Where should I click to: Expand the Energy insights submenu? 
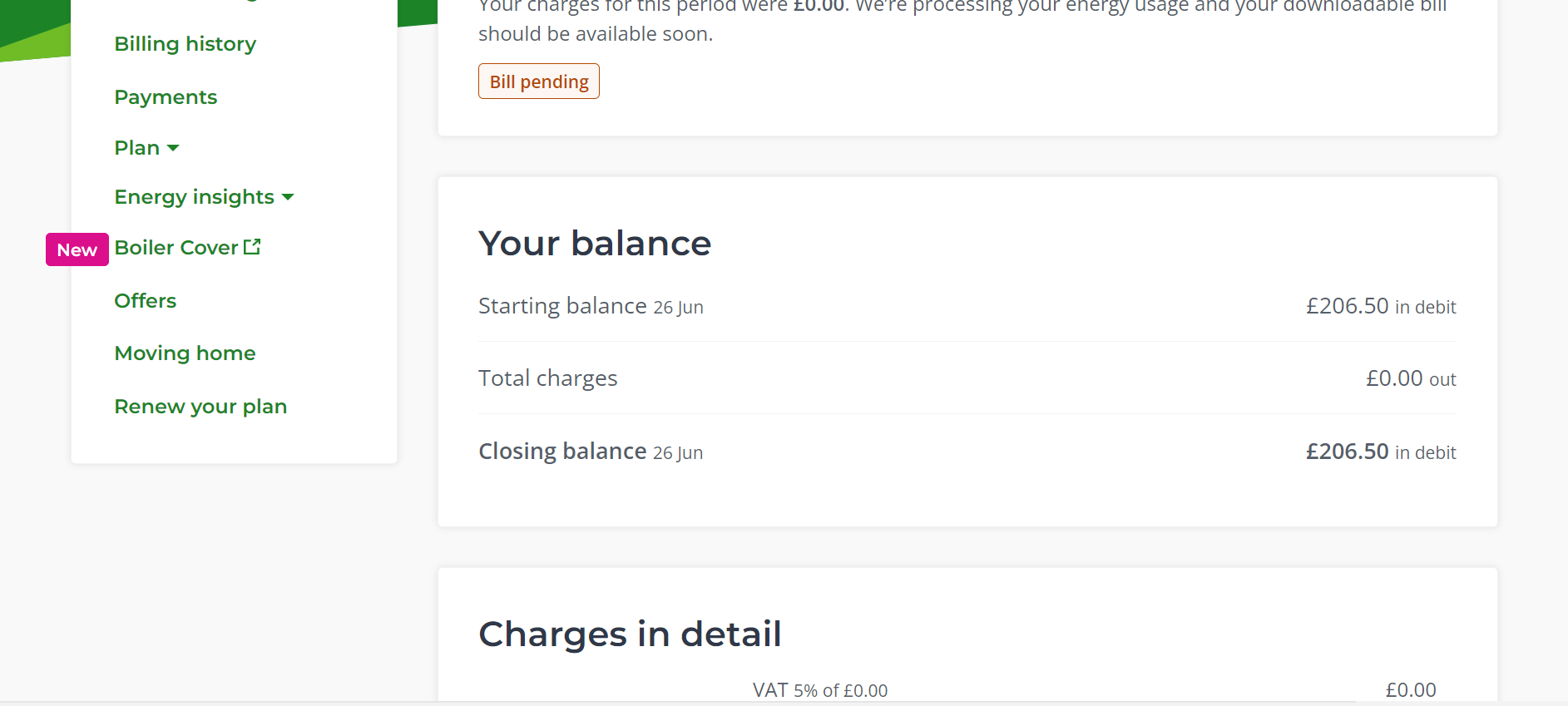pos(204,197)
